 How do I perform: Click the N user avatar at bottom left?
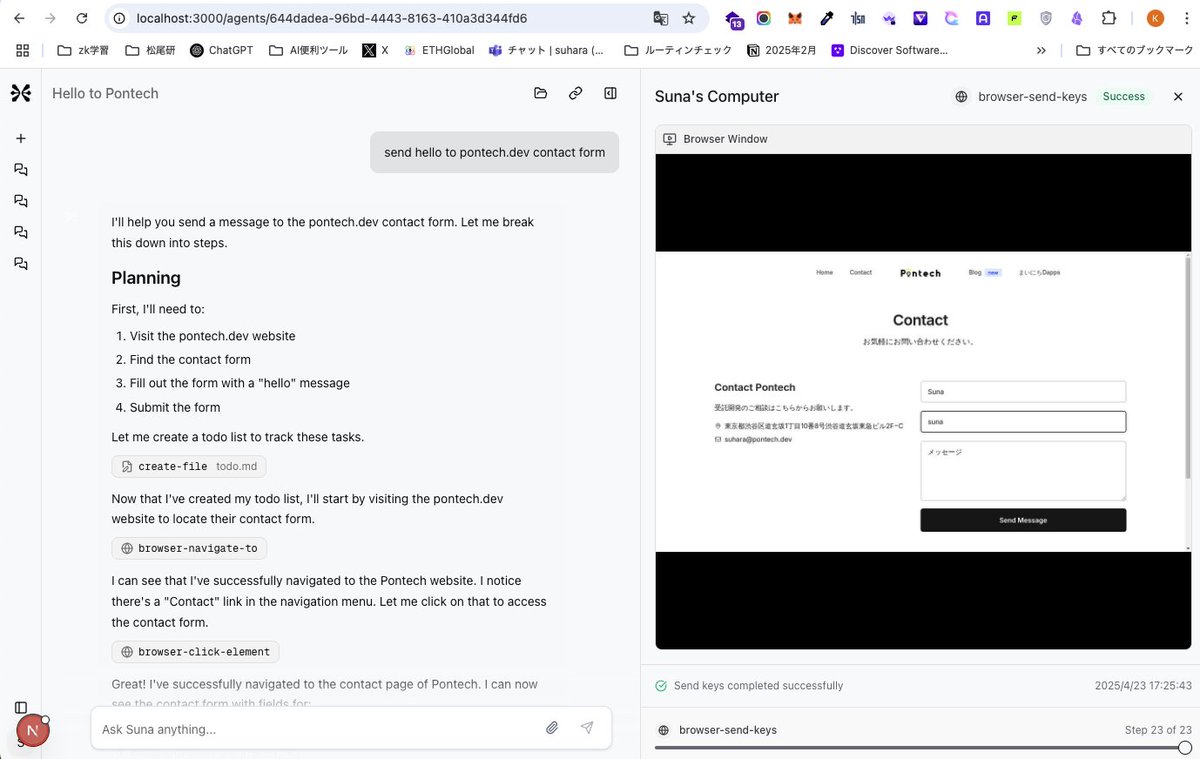click(x=33, y=731)
